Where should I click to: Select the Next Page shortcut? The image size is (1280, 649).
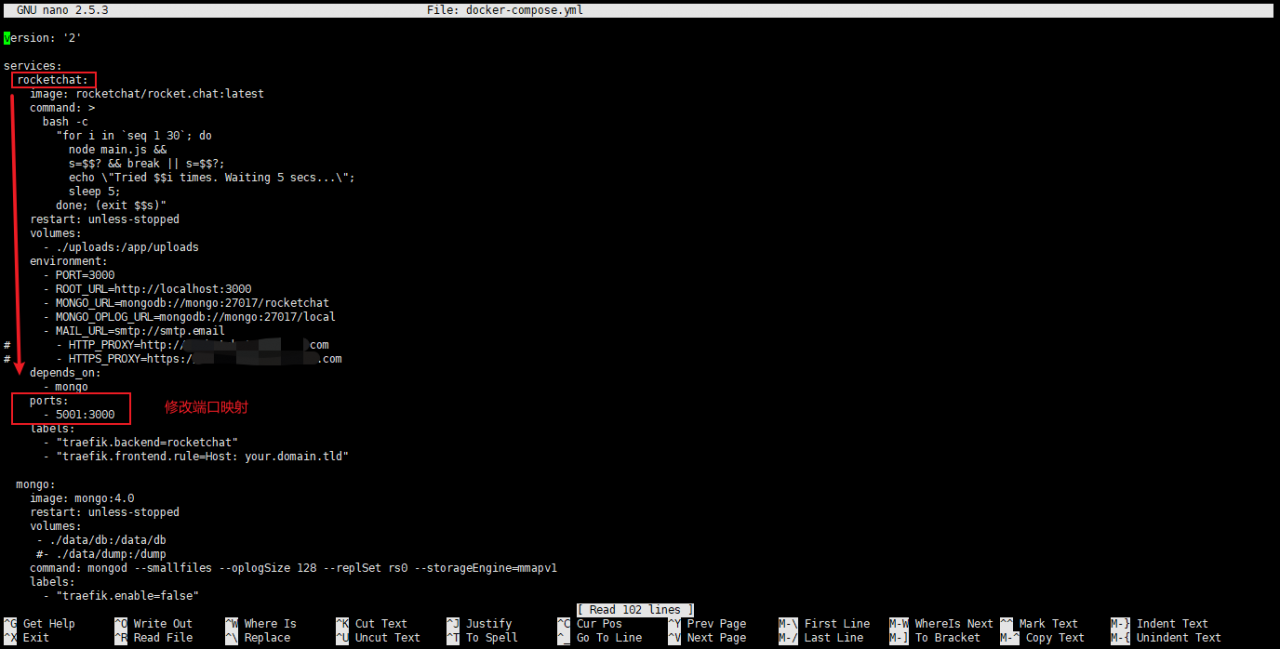707,638
